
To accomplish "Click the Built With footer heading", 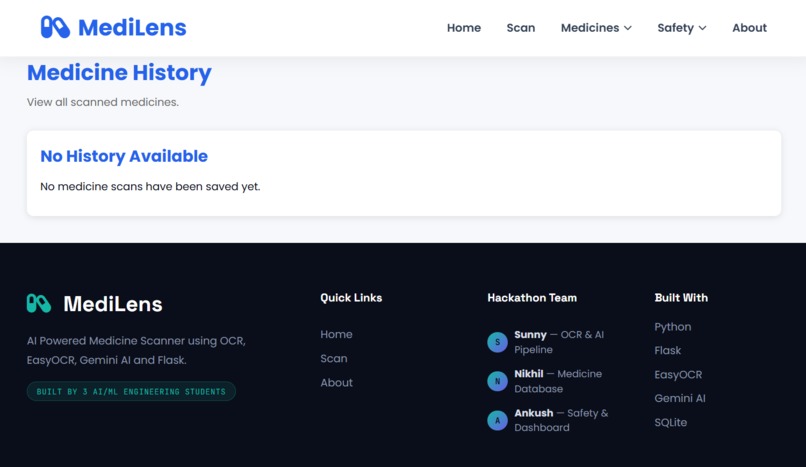I will coord(681,298).
